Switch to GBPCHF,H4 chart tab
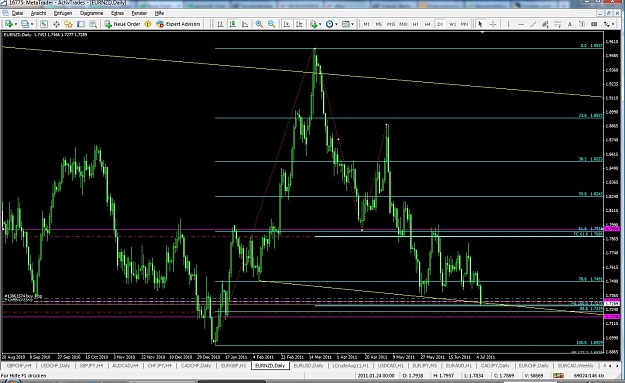This screenshot has width=625, height=383. tap(19, 365)
